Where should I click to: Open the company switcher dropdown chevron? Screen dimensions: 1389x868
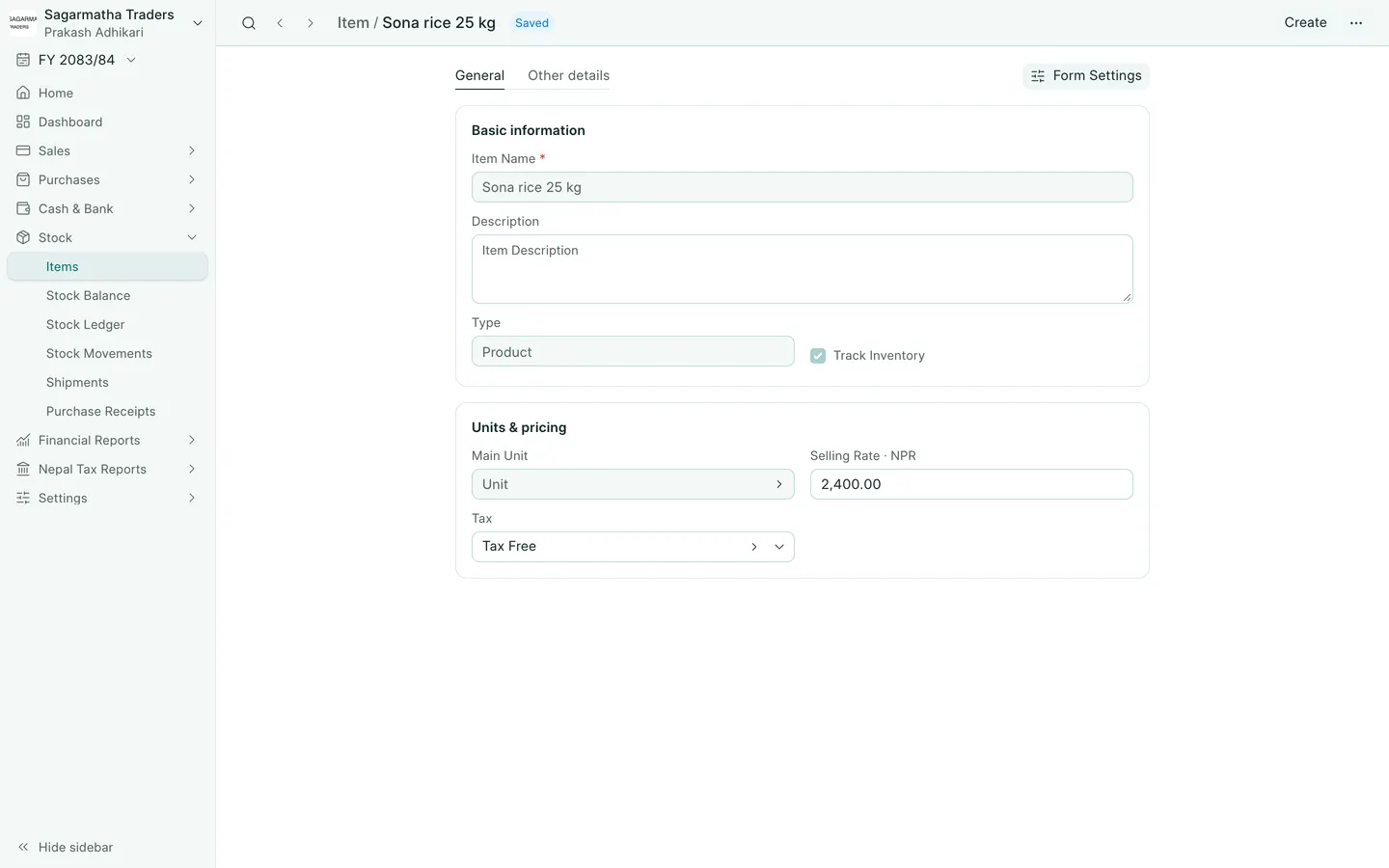198,23
